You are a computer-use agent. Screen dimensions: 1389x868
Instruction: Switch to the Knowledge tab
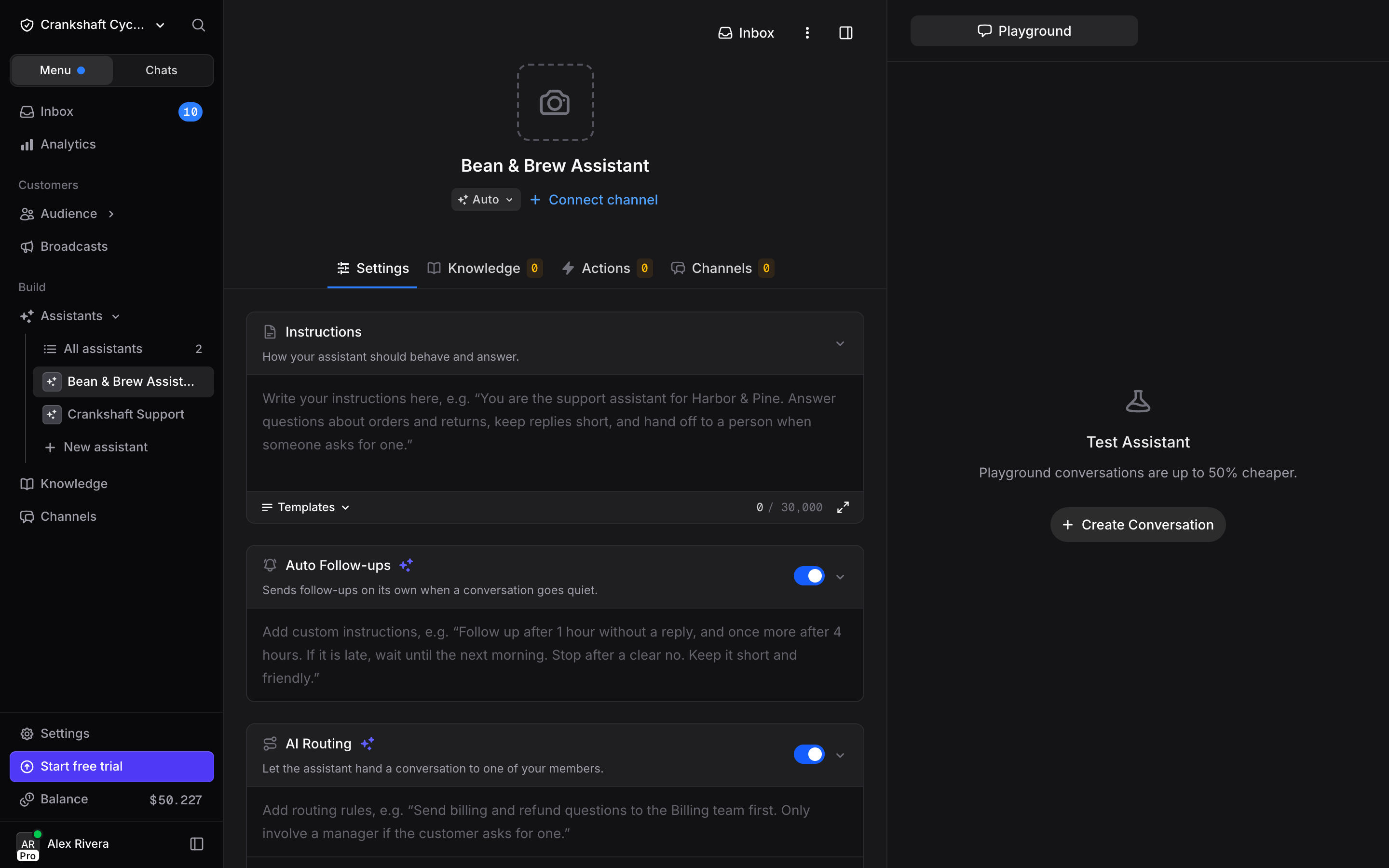point(485,268)
